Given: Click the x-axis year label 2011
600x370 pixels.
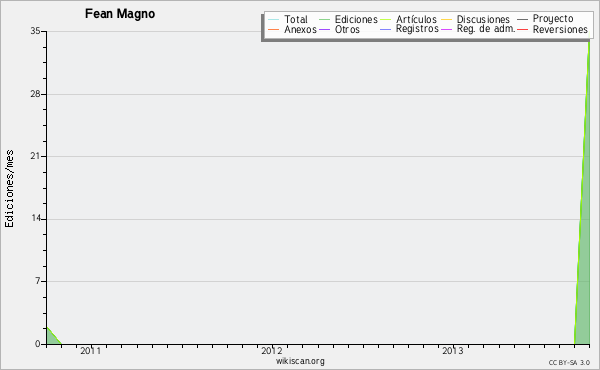Looking at the screenshot, I should pyautogui.click(x=91, y=350).
